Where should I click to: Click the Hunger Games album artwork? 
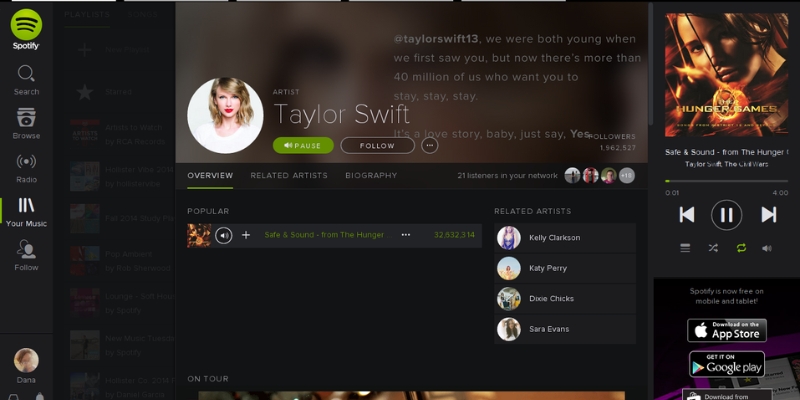[x=727, y=75]
